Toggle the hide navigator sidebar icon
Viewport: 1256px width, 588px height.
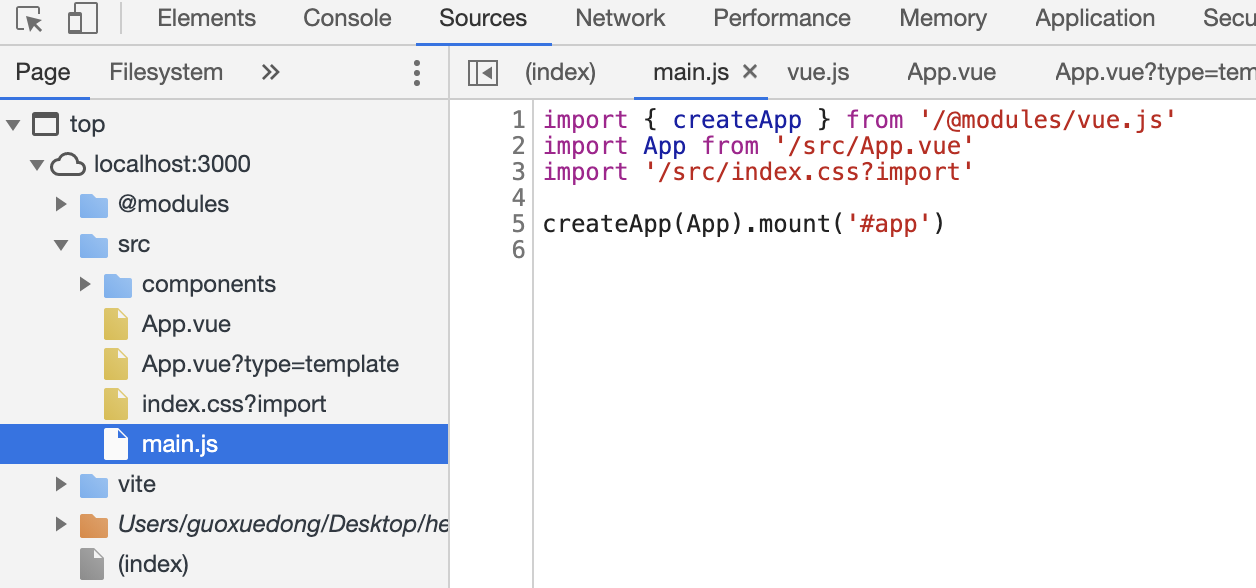pos(483,72)
